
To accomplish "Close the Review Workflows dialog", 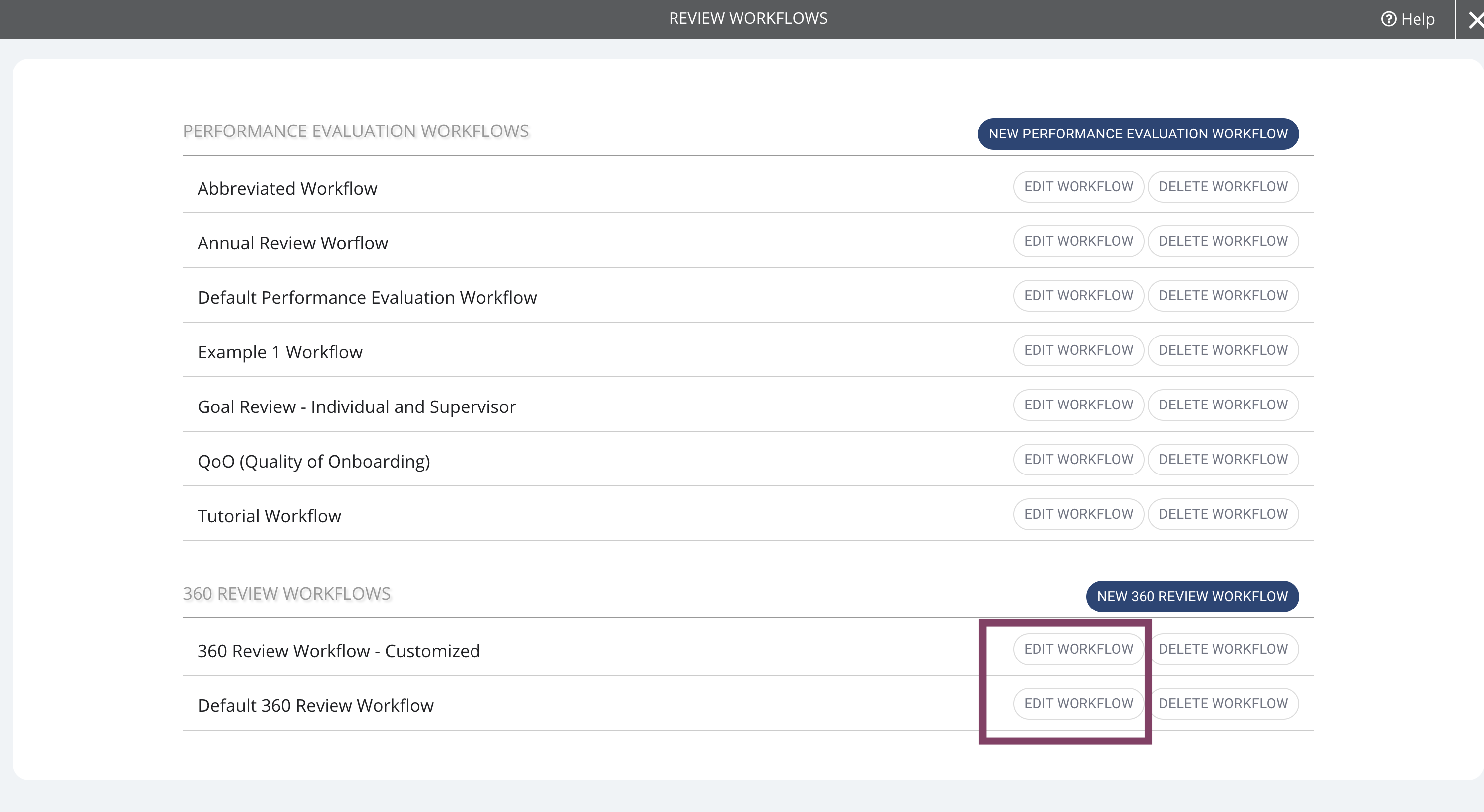I will [x=1475, y=20].
